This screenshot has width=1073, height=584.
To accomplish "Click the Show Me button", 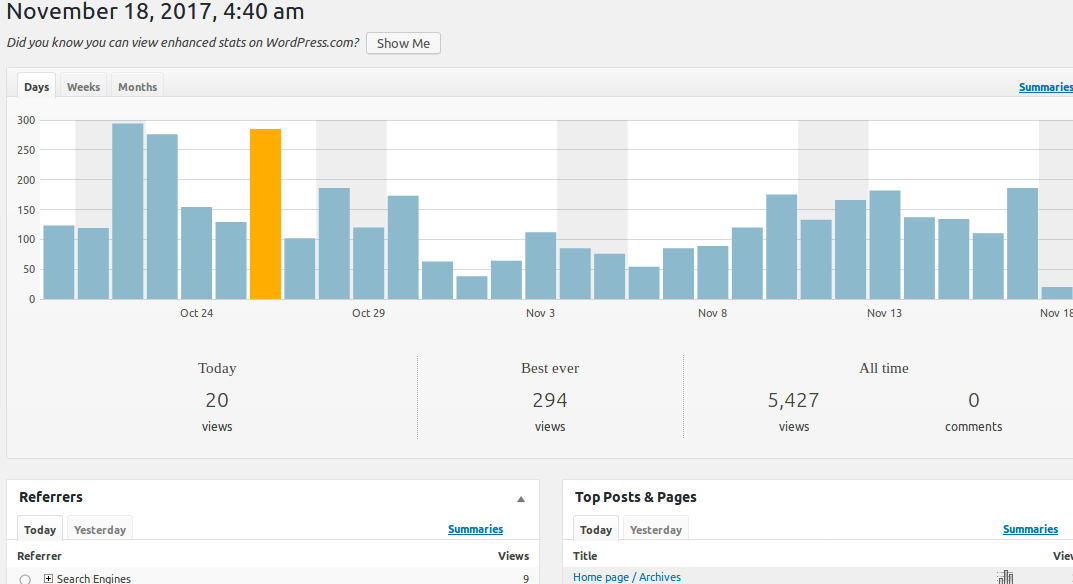I will point(402,43).
